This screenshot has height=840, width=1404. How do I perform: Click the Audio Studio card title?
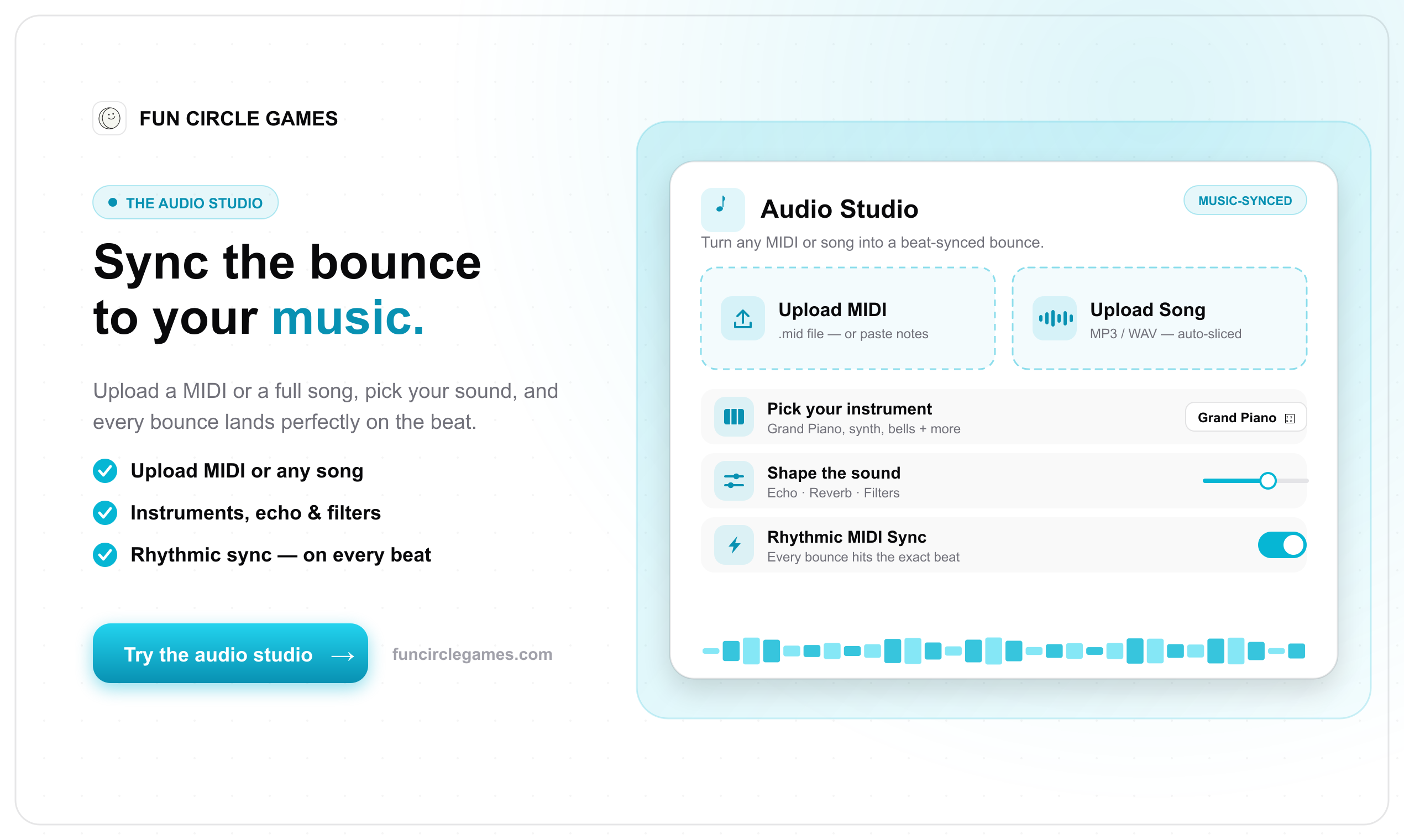click(839, 209)
